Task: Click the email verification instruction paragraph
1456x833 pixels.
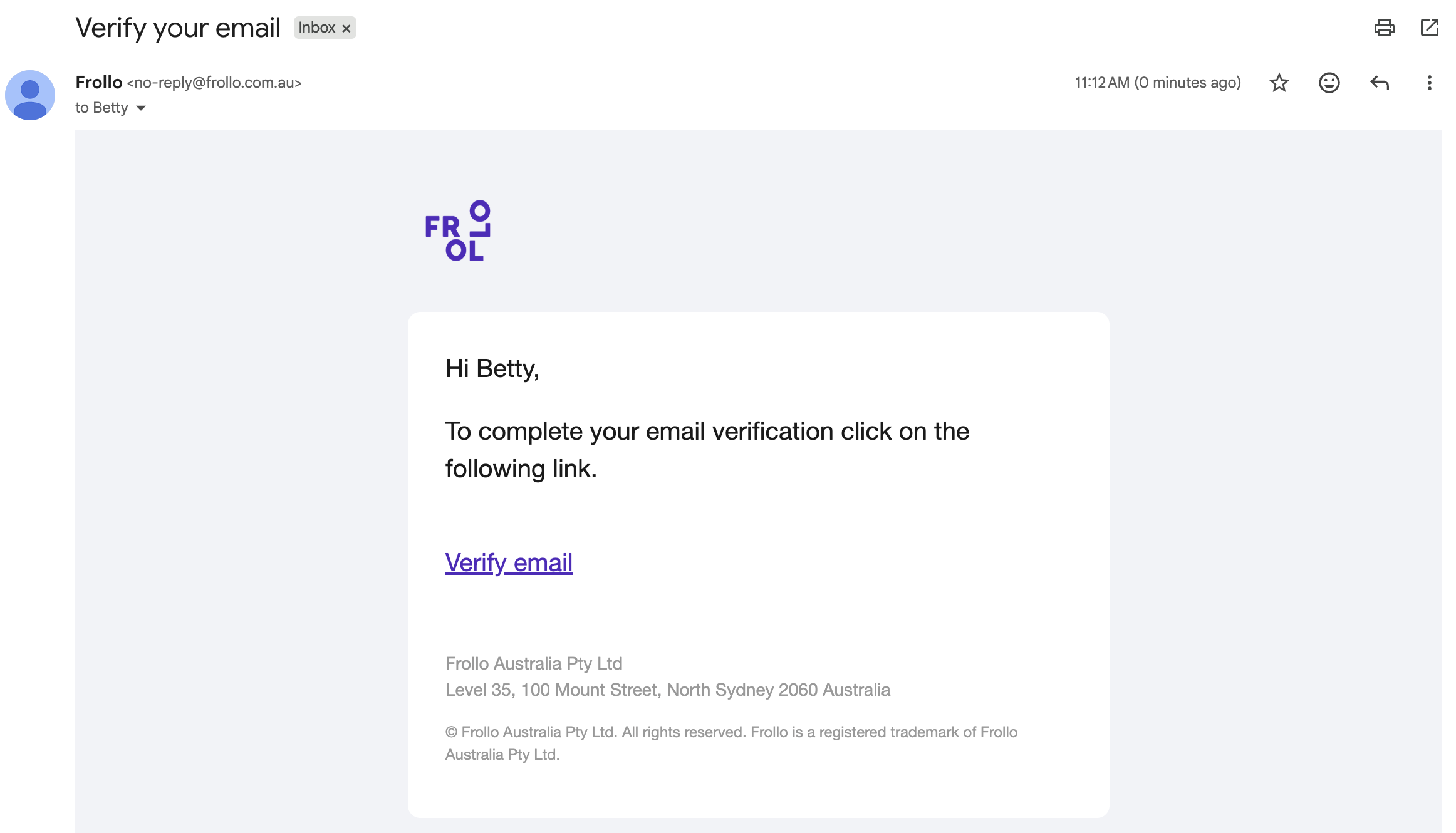Action: [x=707, y=450]
